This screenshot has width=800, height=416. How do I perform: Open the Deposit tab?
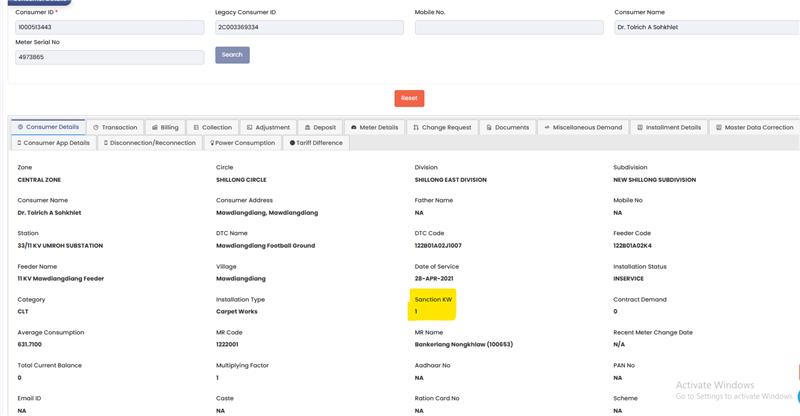[320, 128]
